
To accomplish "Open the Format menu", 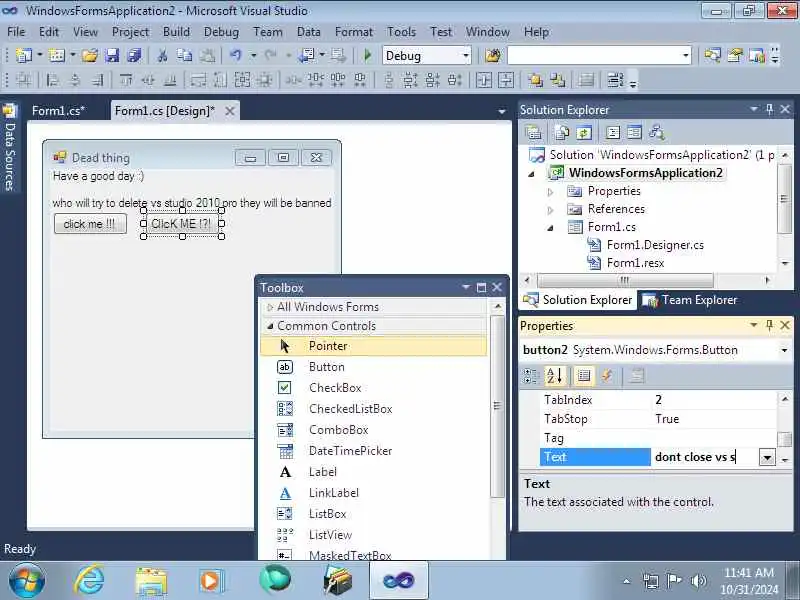I will tap(354, 32).
